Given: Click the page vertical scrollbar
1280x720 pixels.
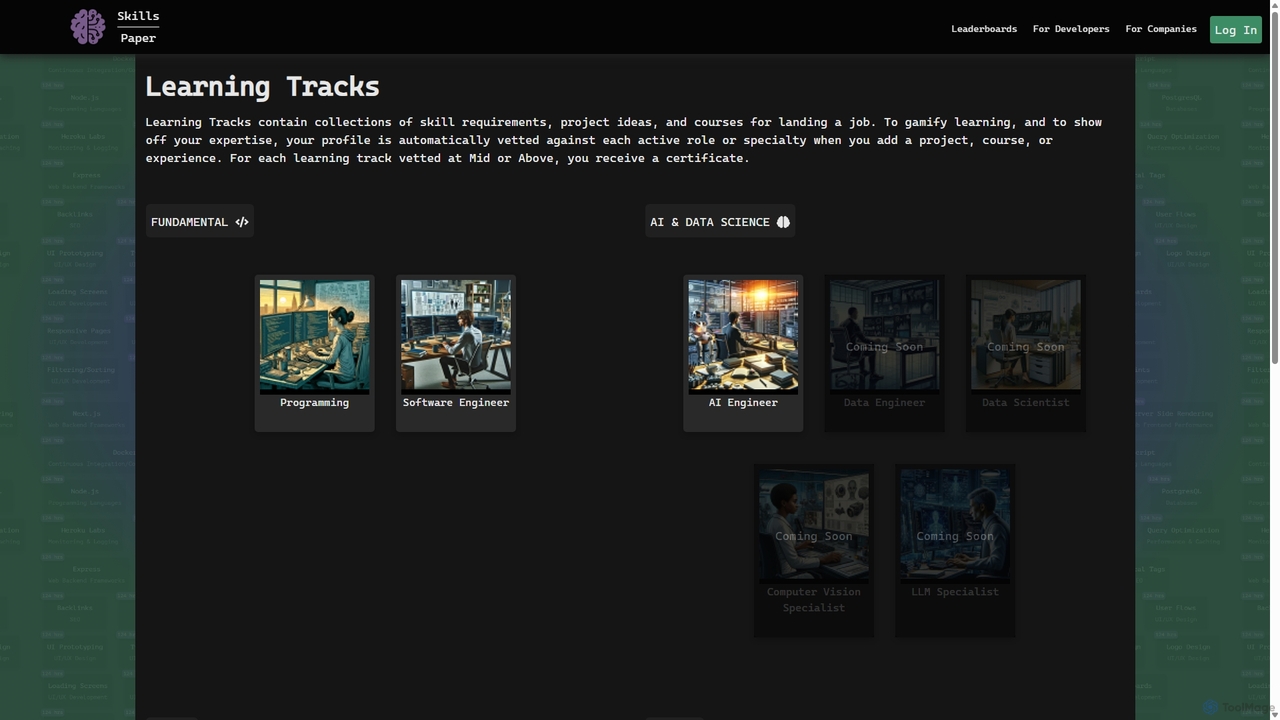Looking at the screenshot, I should 1274,190.
